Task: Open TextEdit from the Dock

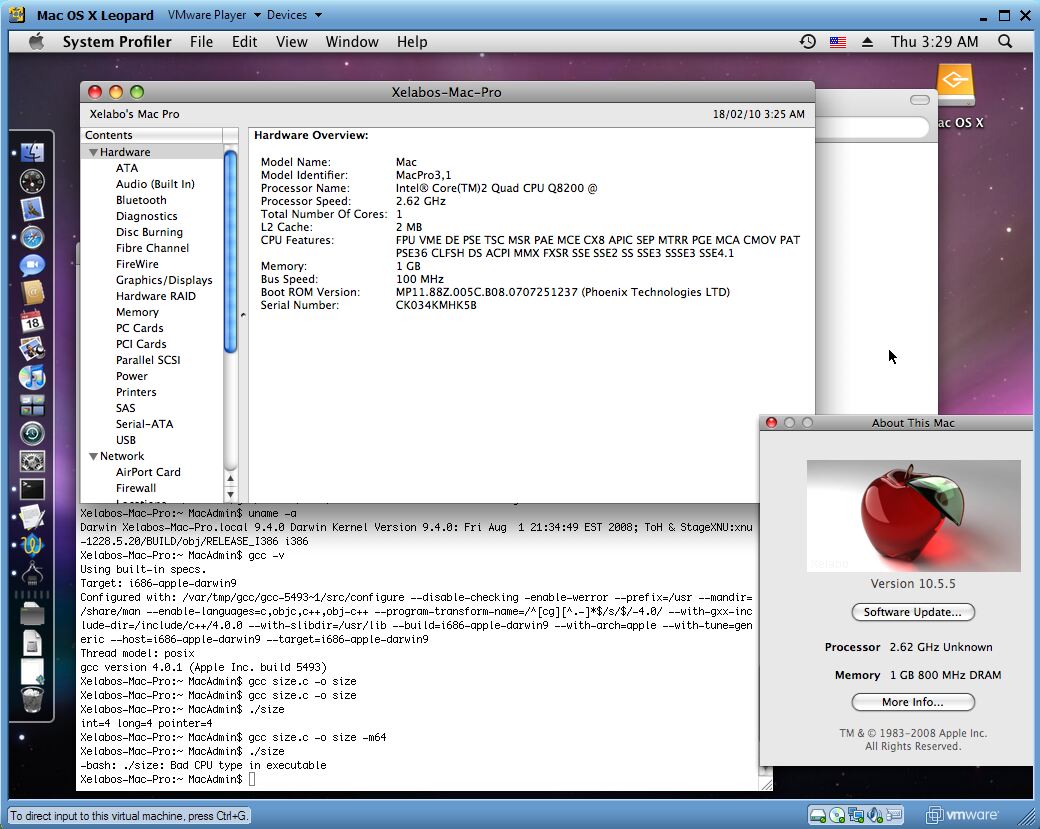Action: click(x=32, y=517)
